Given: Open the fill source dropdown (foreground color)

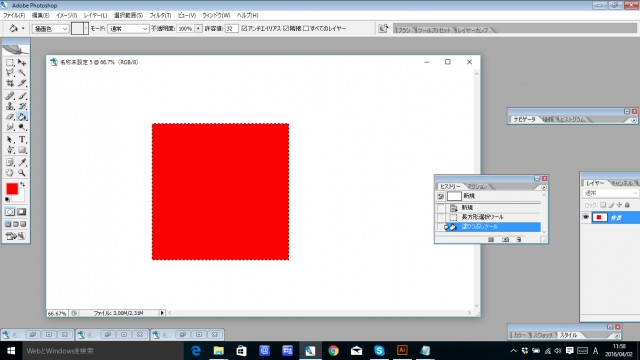Looking at the screenshot, I should click(51, 29).
